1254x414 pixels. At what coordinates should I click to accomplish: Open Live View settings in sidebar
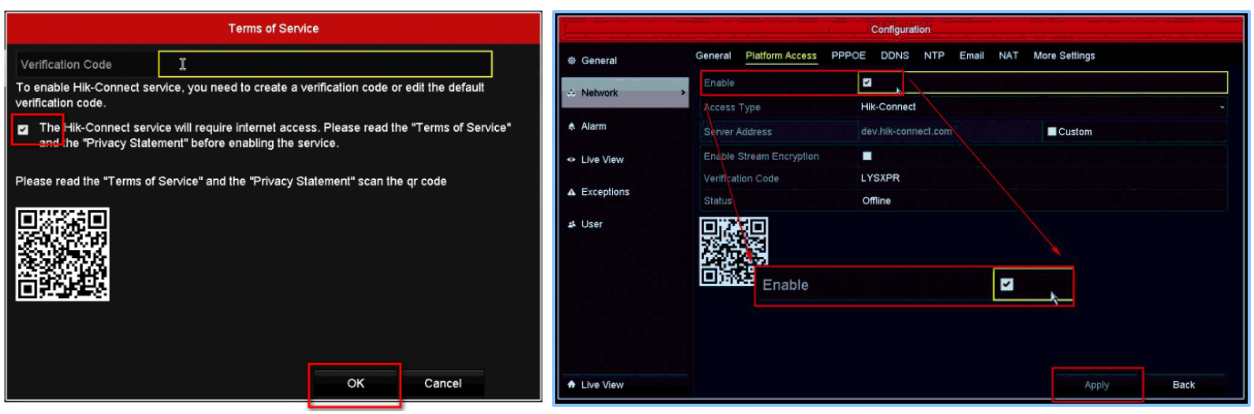tap(603, 160)
